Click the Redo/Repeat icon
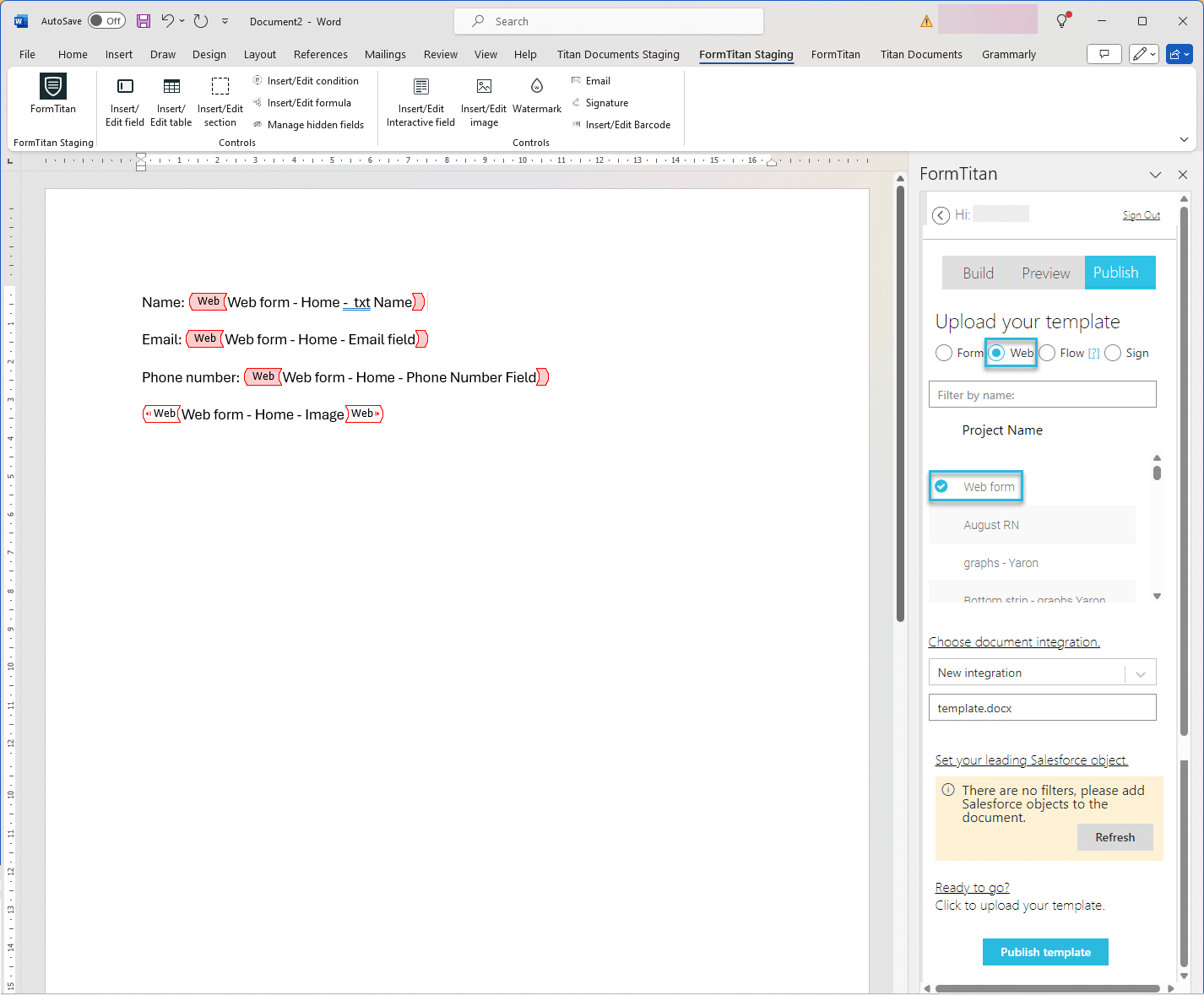The width and height of the screenshot is (1204, 995). click(x=200, y=21)
